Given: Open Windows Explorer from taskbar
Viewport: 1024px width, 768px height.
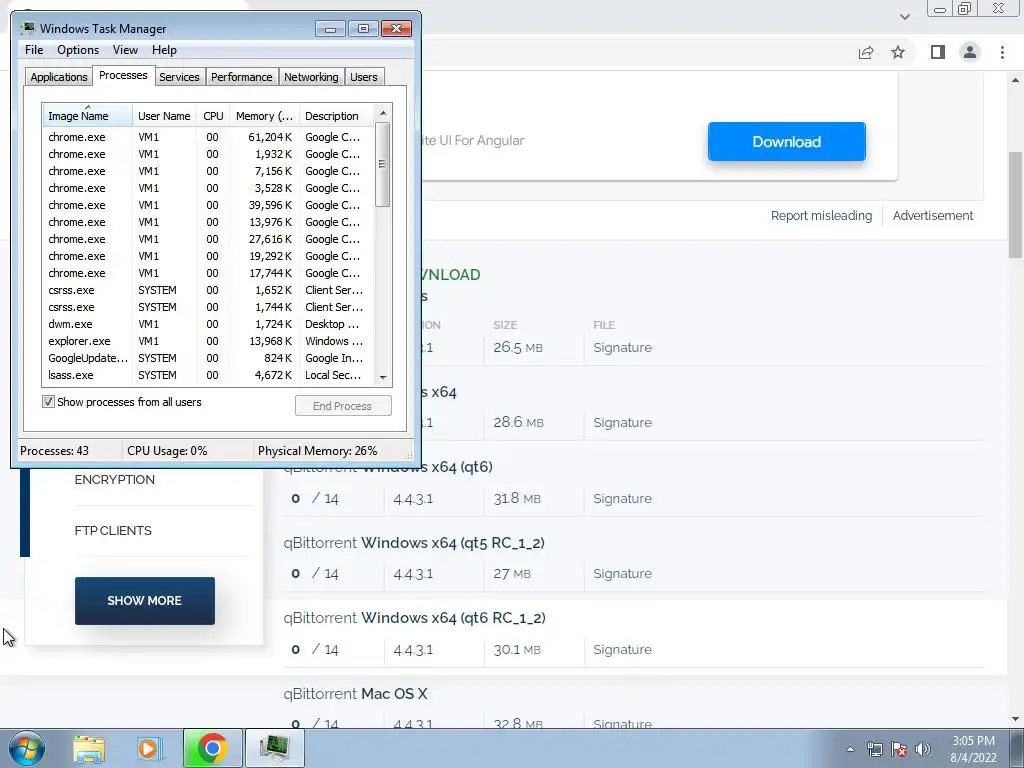Looking at the screenshot, I should tap(89, 748).
